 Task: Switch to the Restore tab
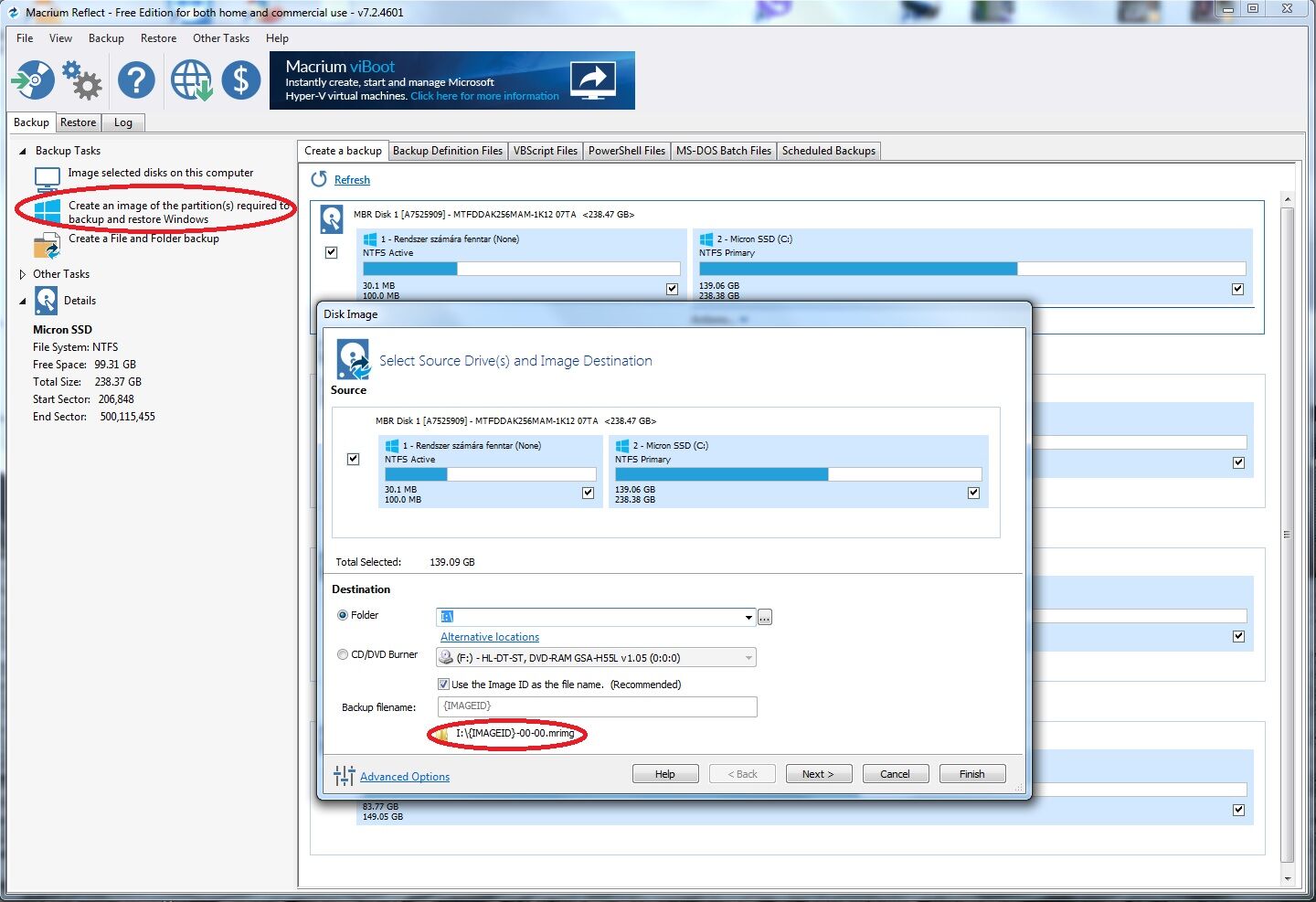click(78, 122)
